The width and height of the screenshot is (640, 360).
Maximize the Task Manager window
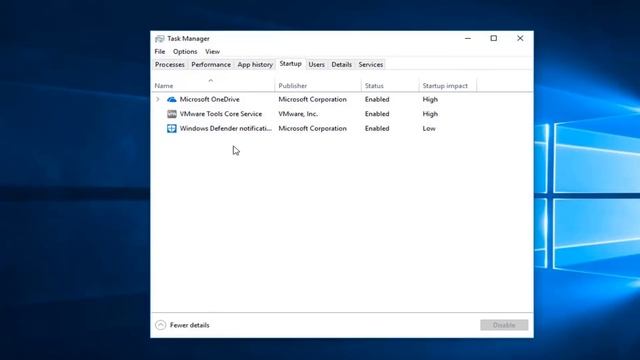[493, 38]
